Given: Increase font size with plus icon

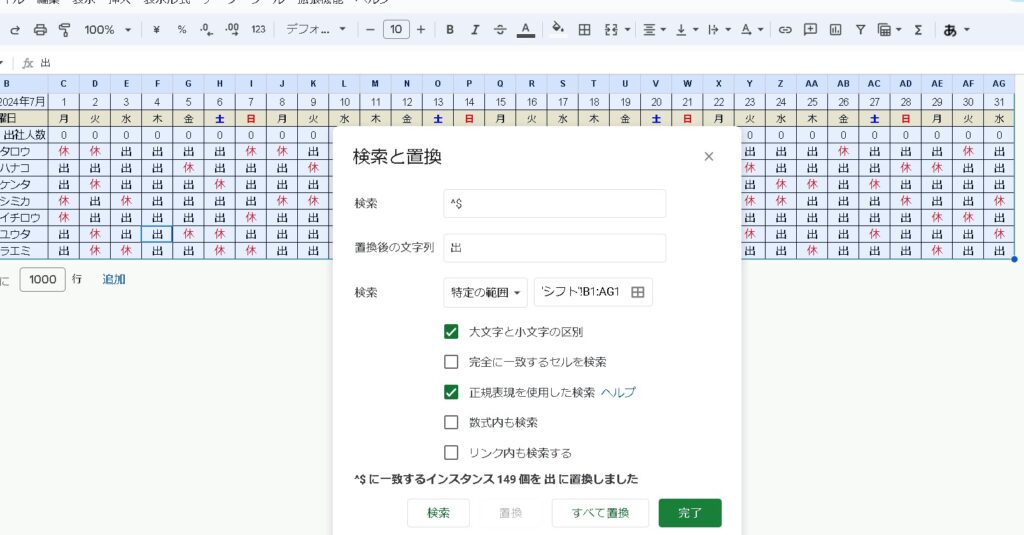Looking at the screenshot, I should [421, 29].
